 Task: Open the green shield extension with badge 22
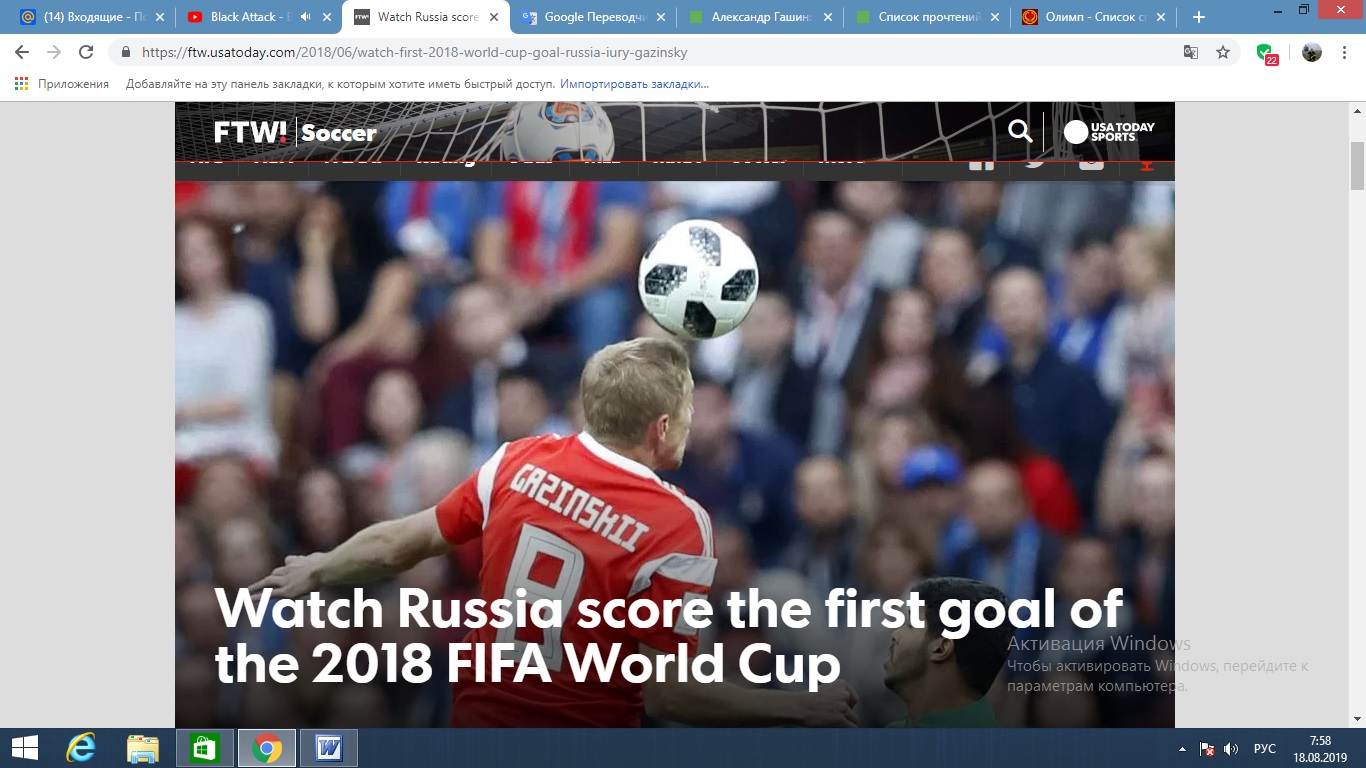point(1266,54)
